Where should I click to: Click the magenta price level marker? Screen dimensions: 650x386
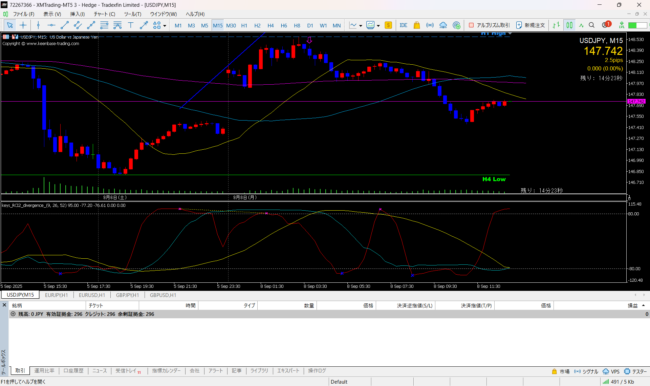636,102
